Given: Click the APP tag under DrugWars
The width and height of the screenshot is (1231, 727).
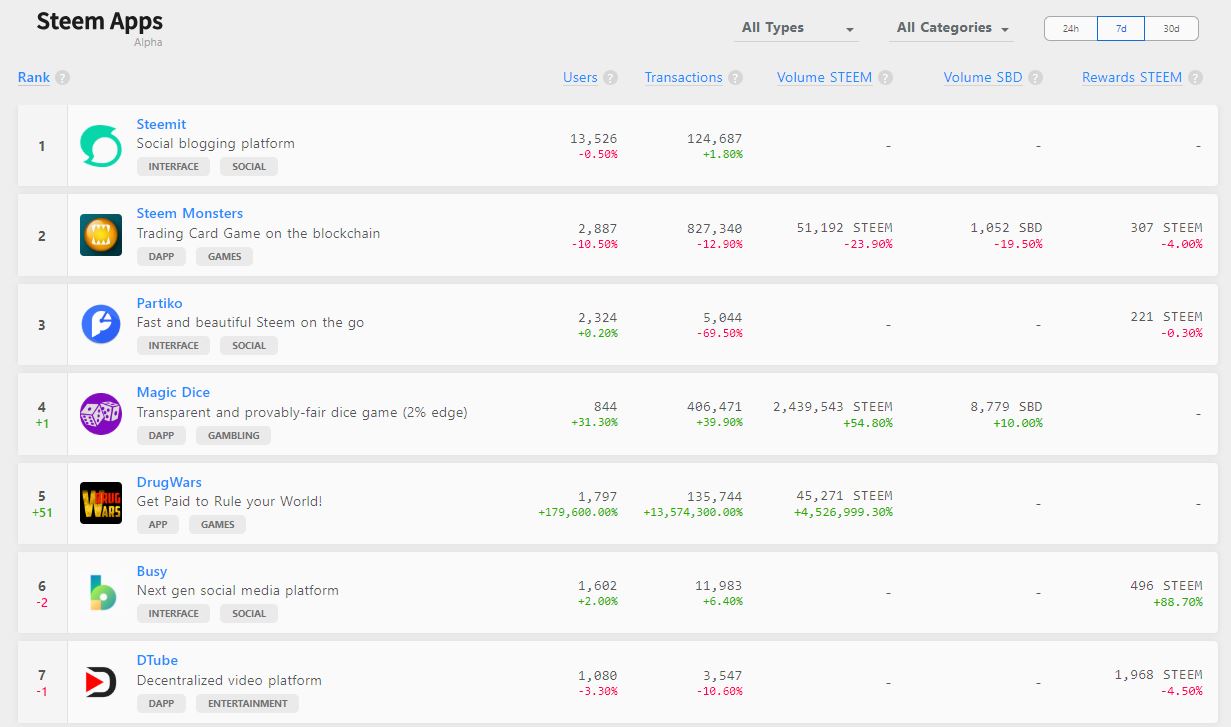Looking at the screenshot, I should coord(158,524).
